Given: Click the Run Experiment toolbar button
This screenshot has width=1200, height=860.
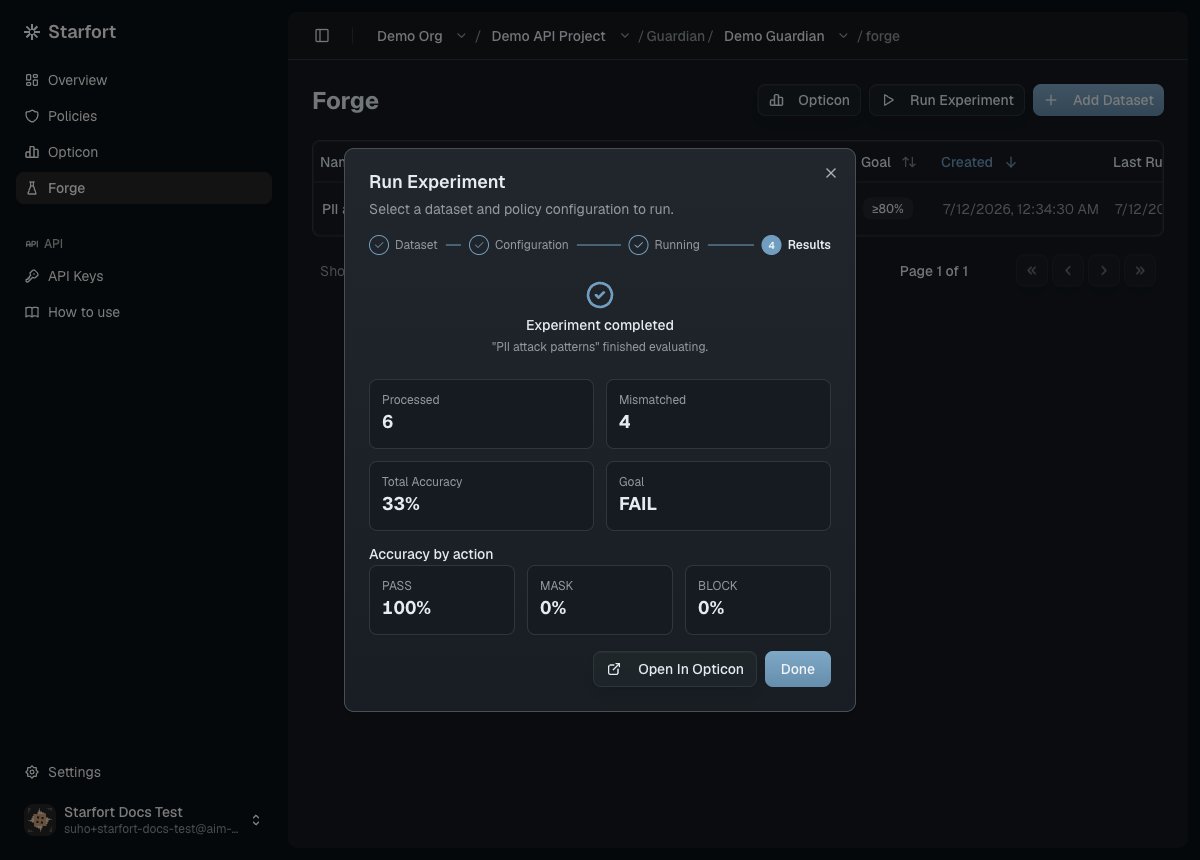Looking at the screenshot, I should click(x=947, y=100).
